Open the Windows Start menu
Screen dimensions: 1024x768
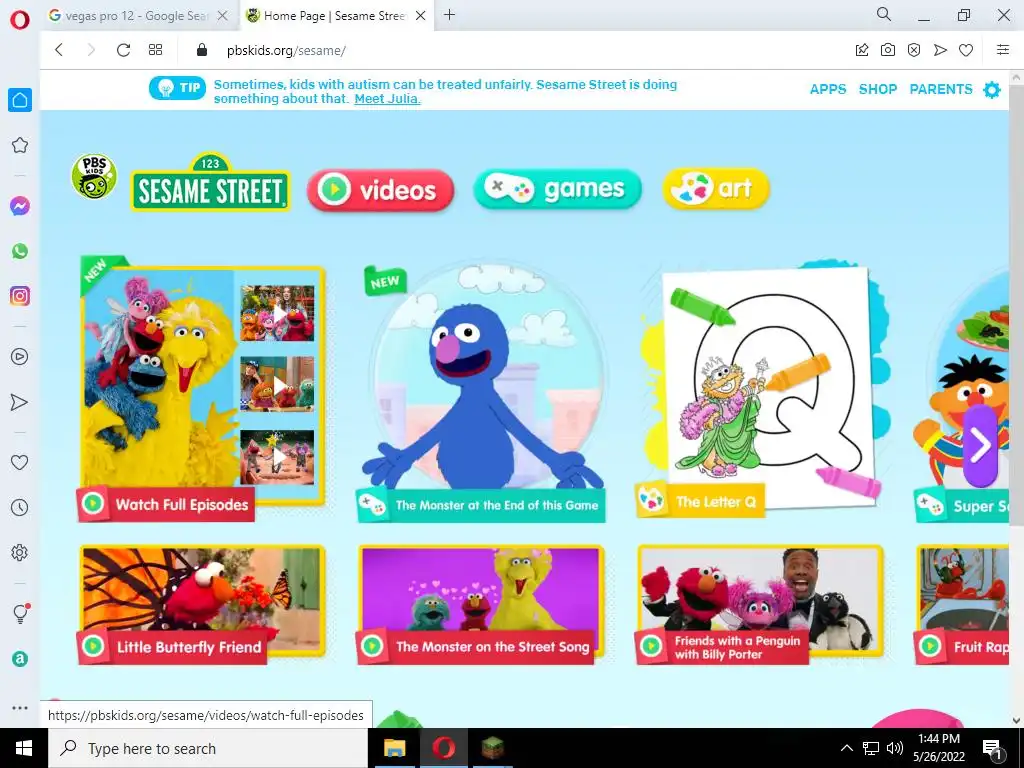click(24, 748)
